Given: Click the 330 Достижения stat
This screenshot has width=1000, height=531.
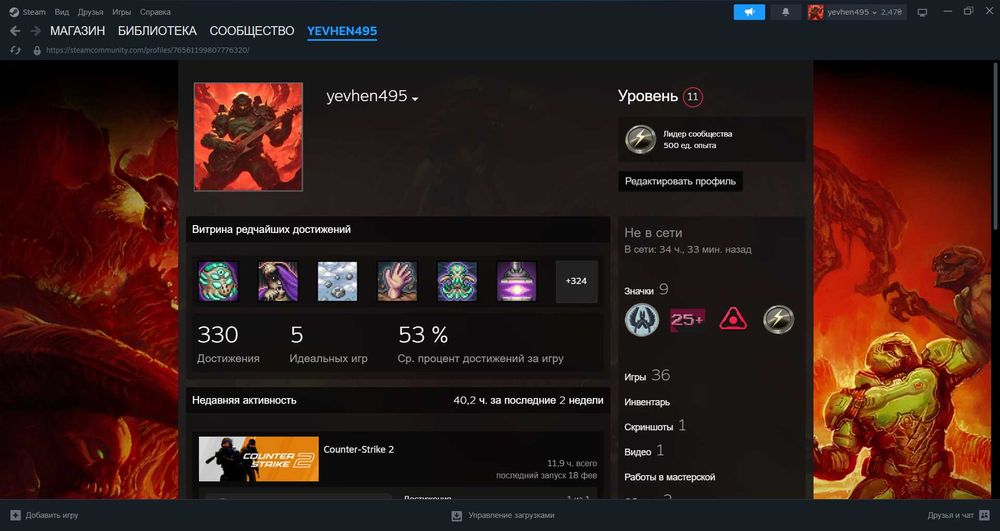Looking at the screenshot, I should pyautogui.click(x=228, y=344).
